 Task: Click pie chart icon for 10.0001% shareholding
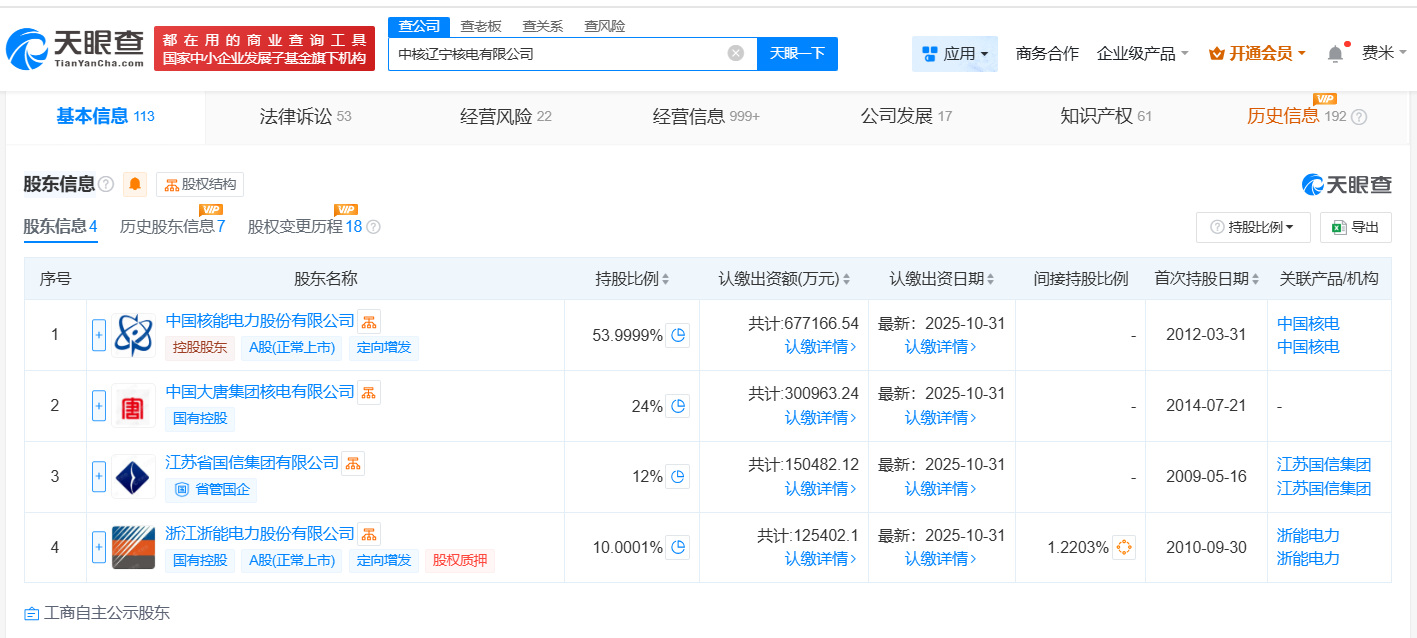tap(678, 547)
